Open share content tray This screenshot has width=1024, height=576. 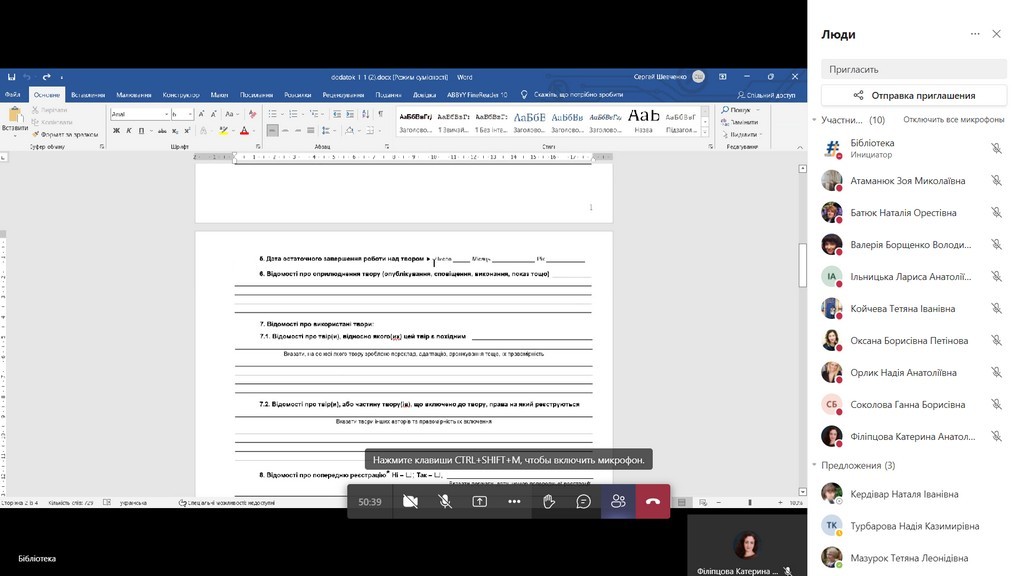coord(479,502)
